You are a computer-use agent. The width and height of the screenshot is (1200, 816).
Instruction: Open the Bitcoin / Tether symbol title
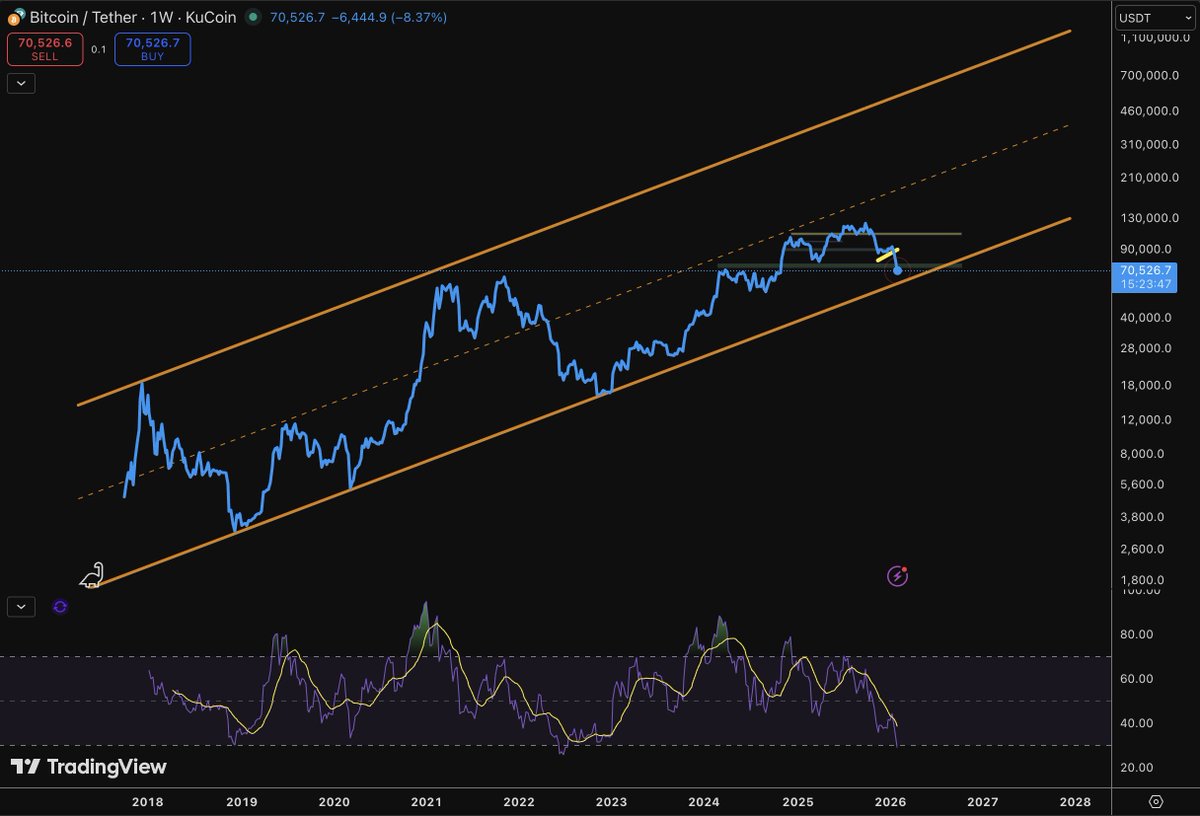pyautogui.click(x=135, y=17)
